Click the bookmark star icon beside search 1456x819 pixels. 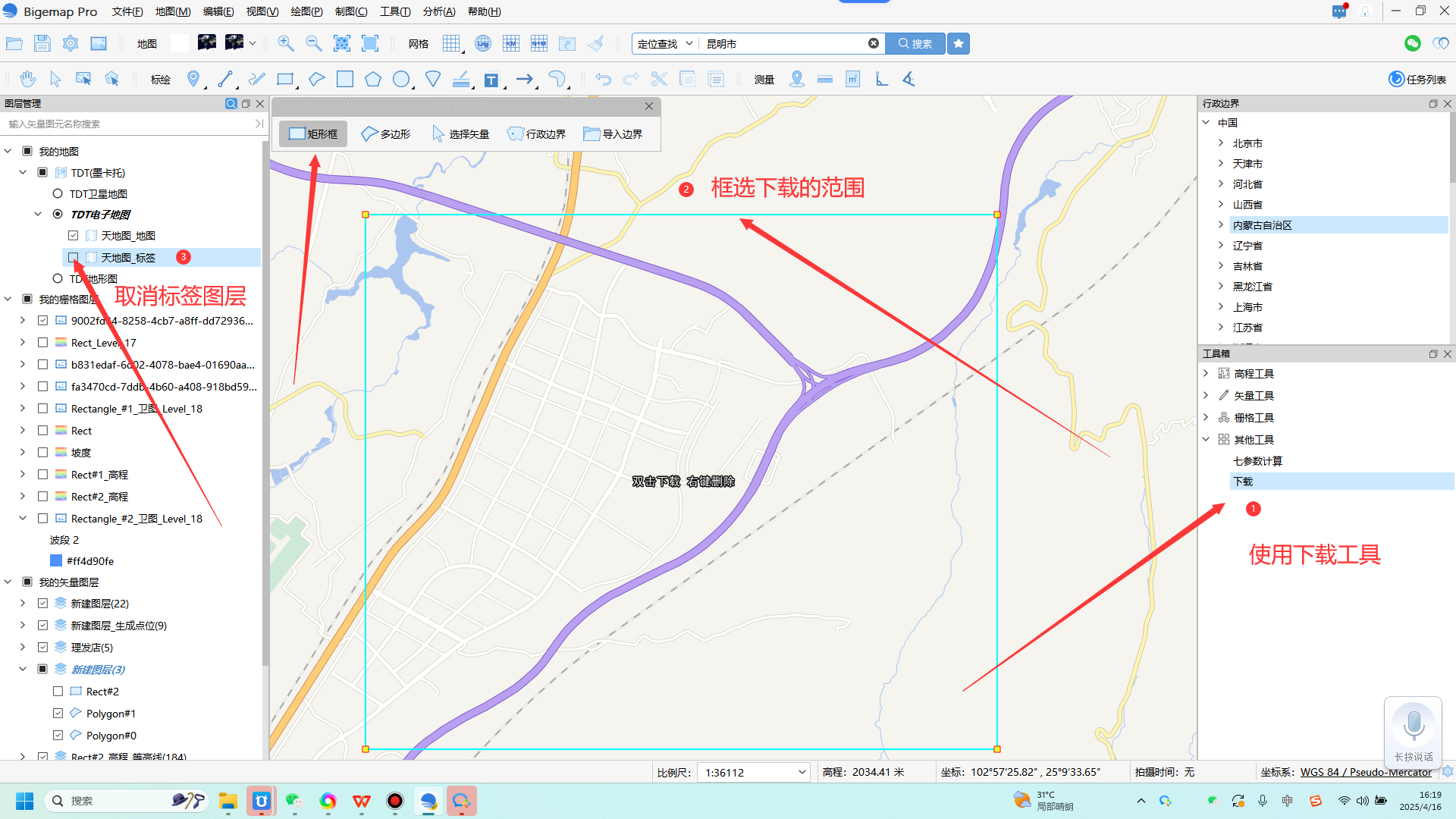pos(959,44)
